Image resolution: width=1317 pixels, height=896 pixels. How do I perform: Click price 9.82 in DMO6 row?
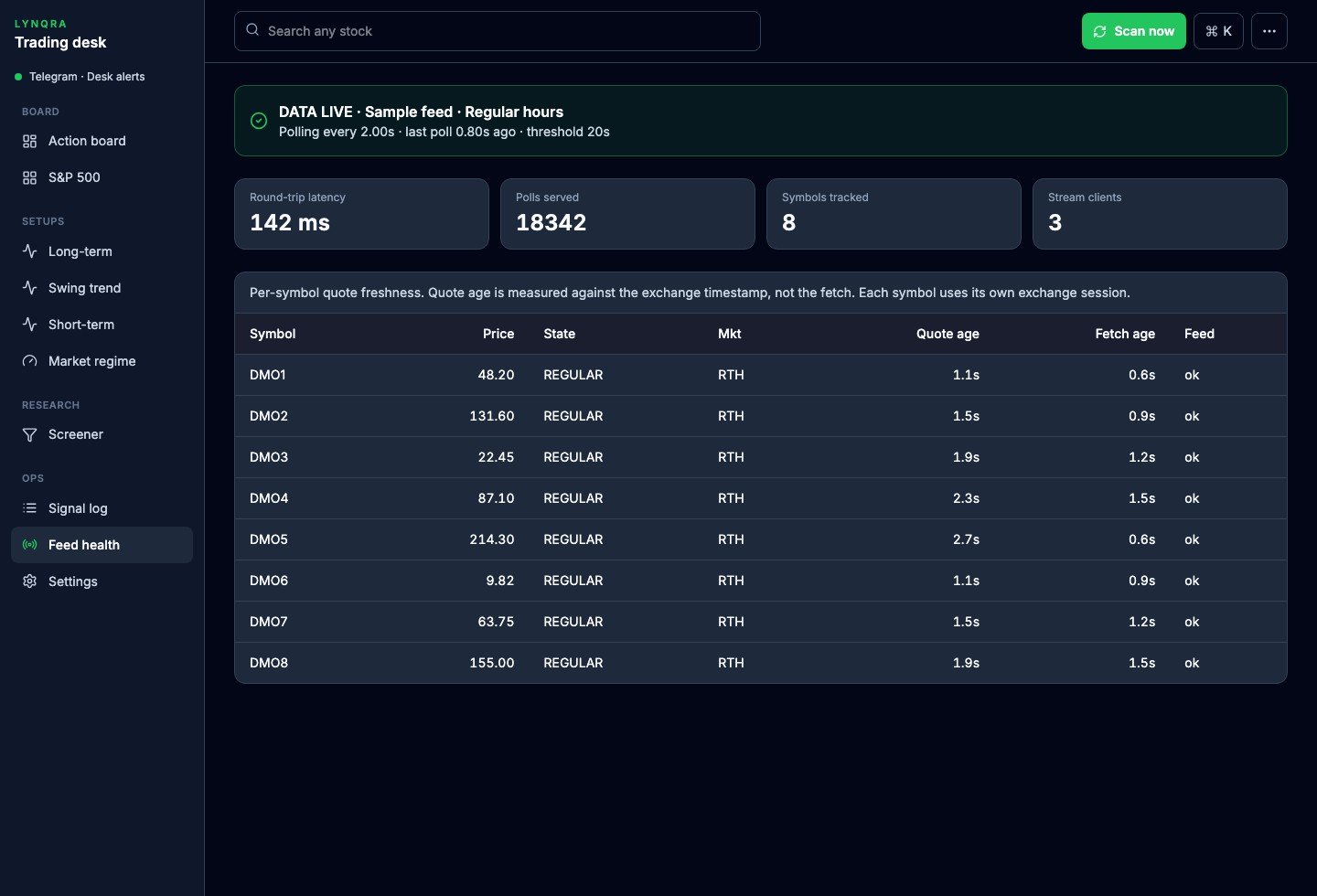500,581
